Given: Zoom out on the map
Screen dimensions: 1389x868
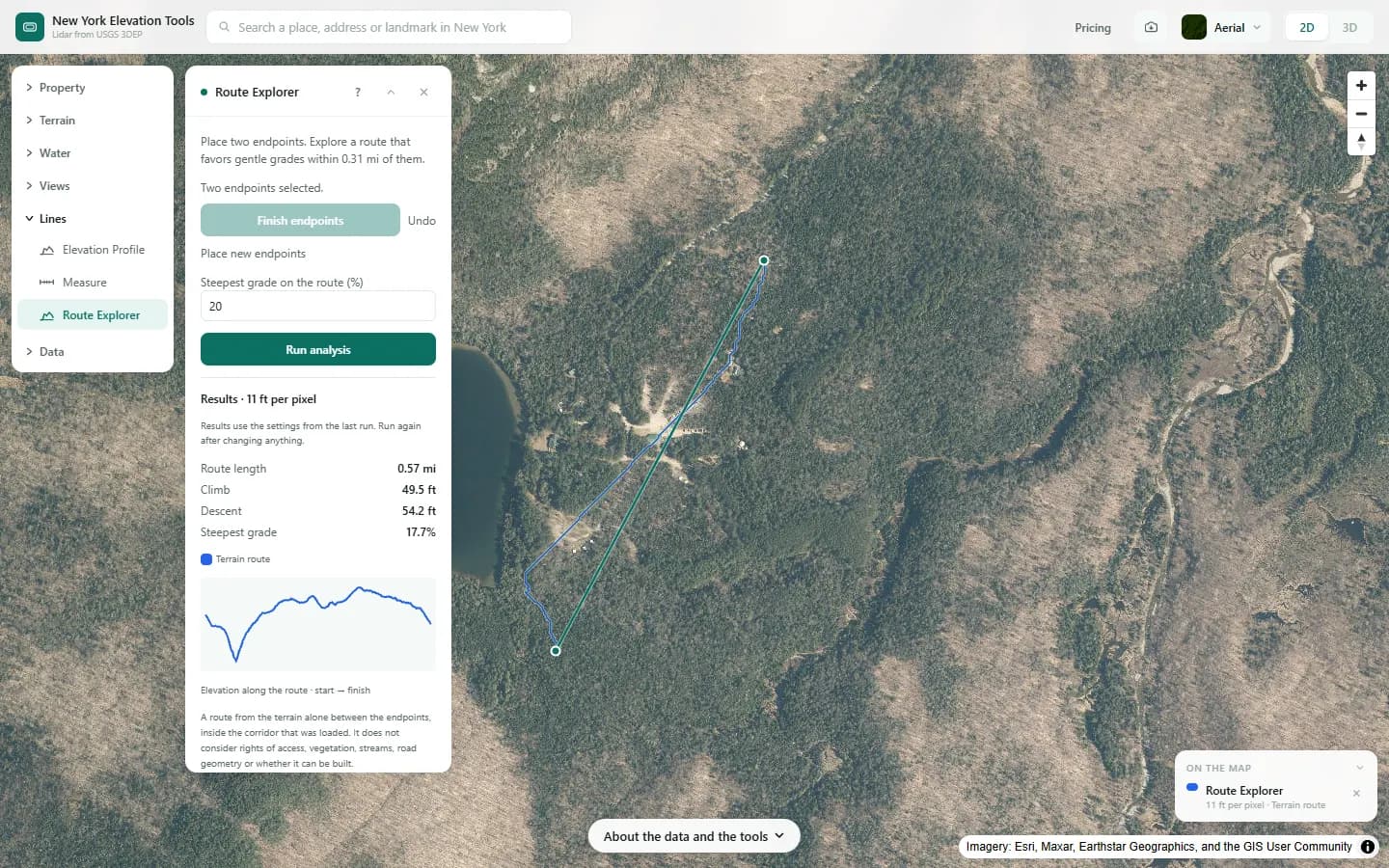Looking at the screenshot, I should click(1361, 114).
